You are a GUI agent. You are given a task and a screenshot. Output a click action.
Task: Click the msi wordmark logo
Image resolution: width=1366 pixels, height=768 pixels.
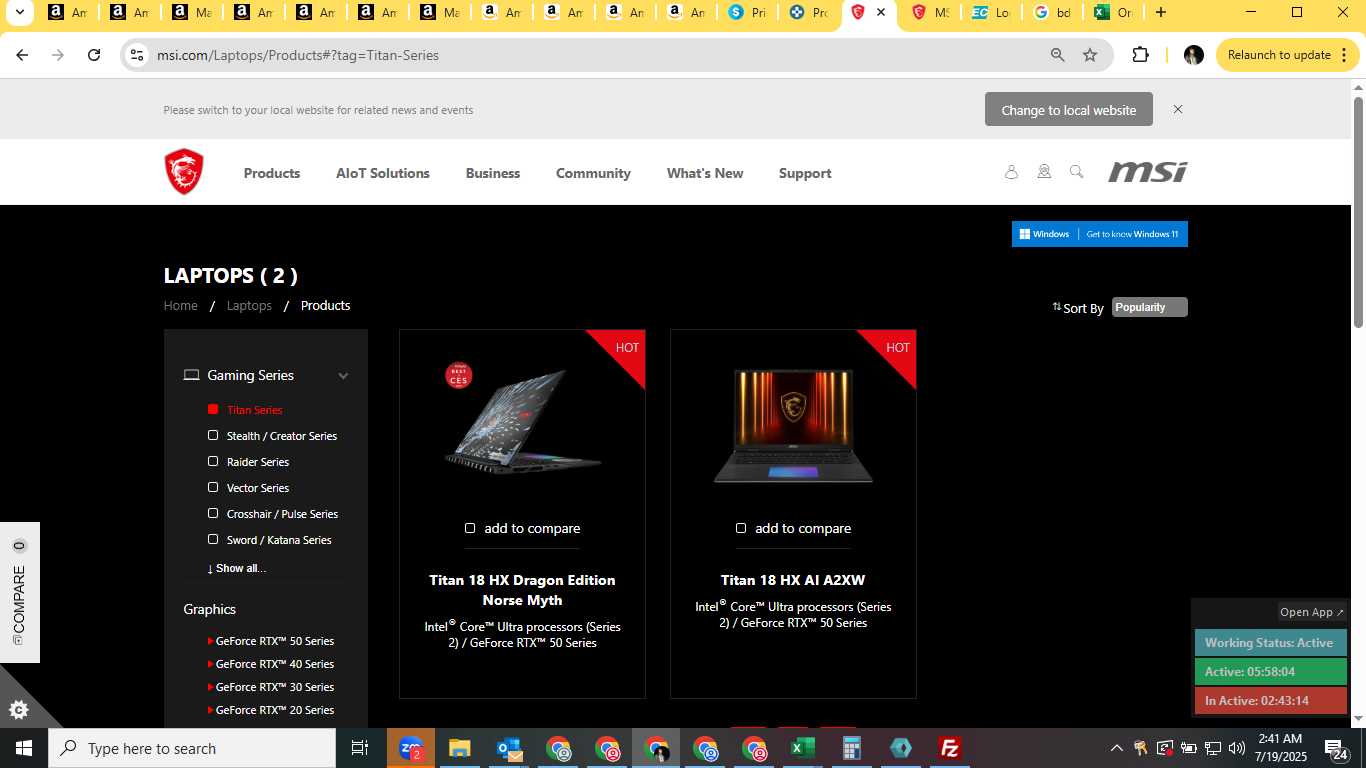(x=1147, y=172)
